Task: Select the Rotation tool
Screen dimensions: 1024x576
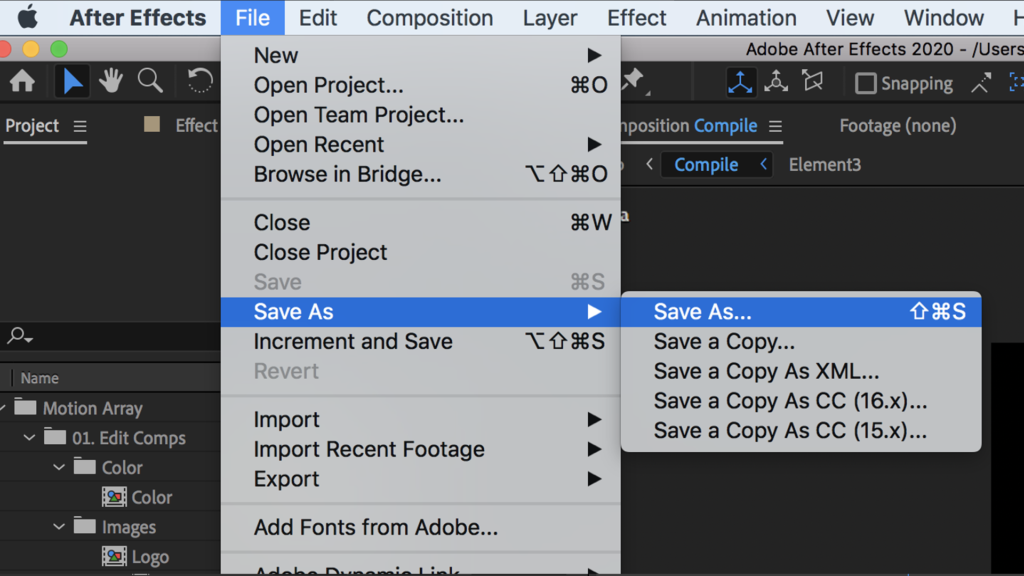Action: (200, 82)
